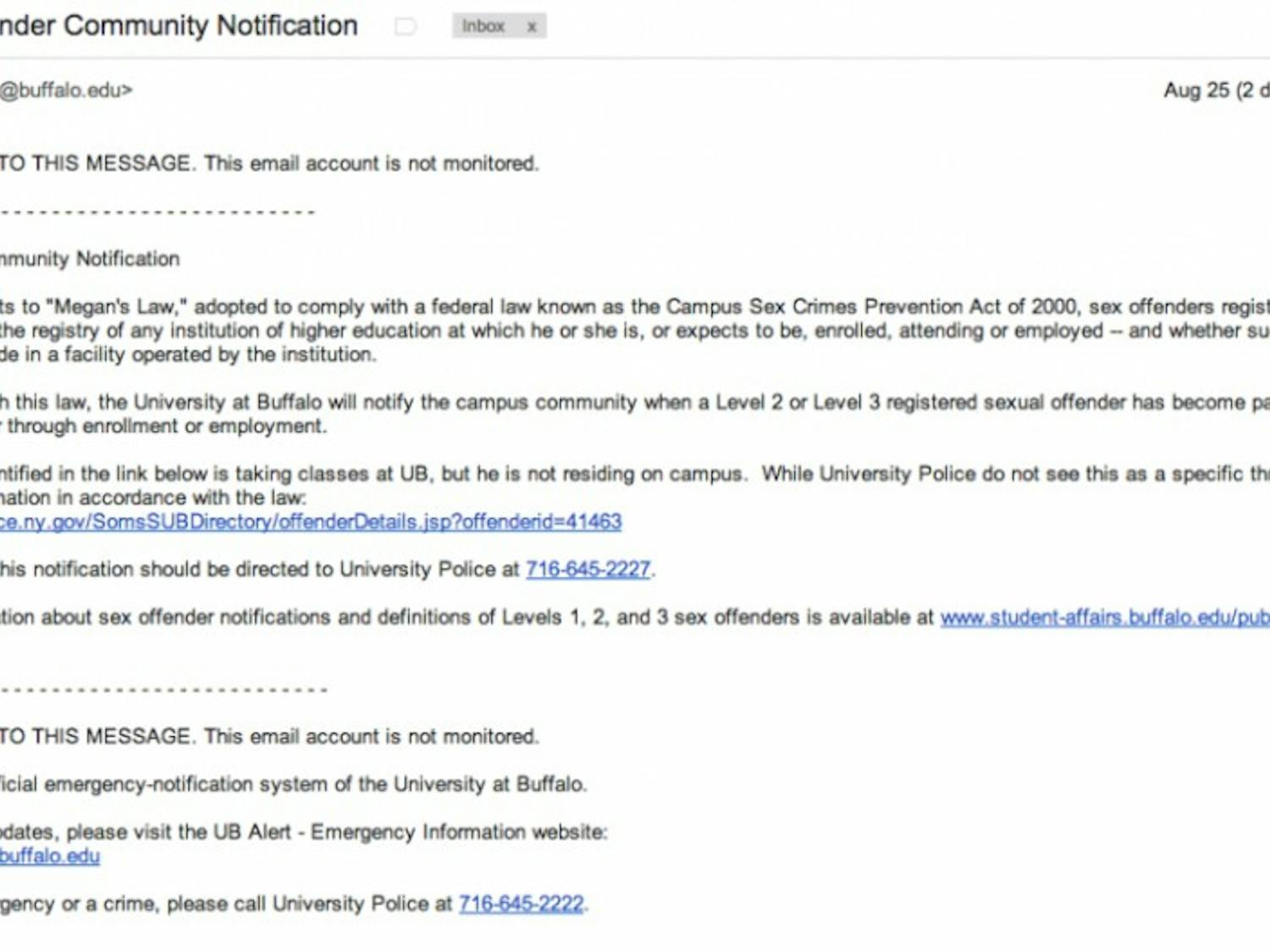Click the Levels 1, 2, and 3 sentence
Image resolution: width=1270 pixels, height=952 pixels.
466,617
